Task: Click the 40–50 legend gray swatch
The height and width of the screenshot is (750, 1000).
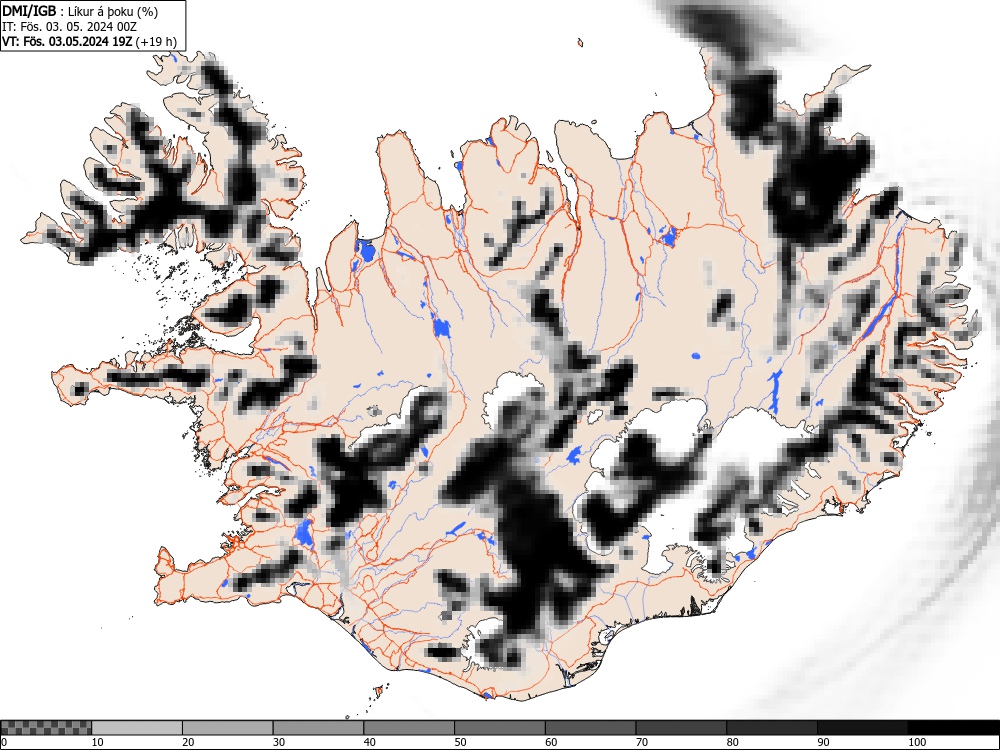Action: click(409, 728)
